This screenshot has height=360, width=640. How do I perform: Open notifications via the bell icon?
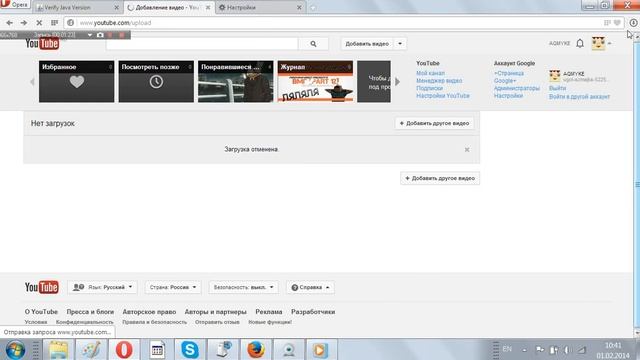580,43
